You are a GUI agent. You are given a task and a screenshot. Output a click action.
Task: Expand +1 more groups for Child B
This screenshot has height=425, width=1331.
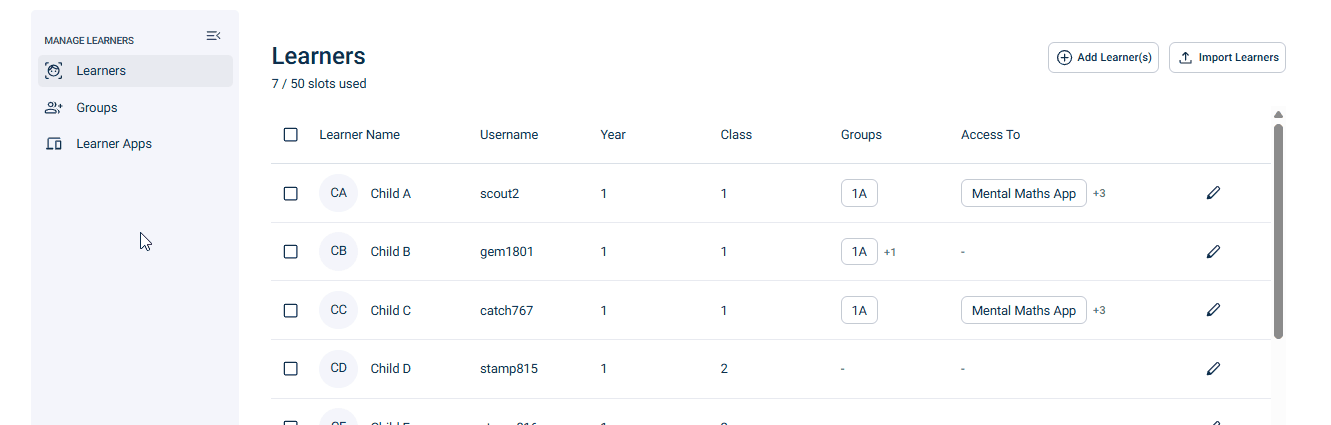pos(890,252)
